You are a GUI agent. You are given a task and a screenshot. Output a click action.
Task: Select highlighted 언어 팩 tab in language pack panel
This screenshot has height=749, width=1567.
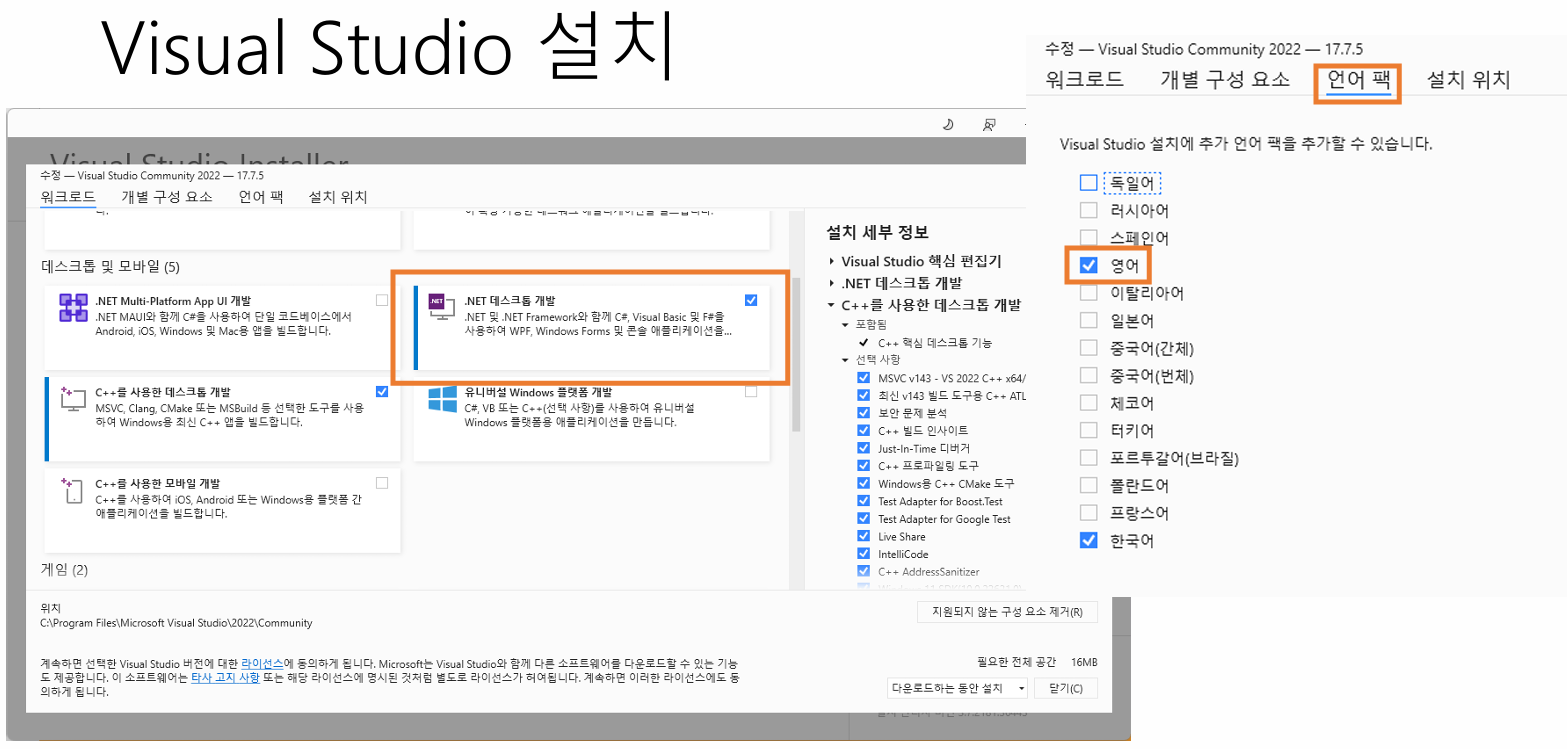point(1358,80)
